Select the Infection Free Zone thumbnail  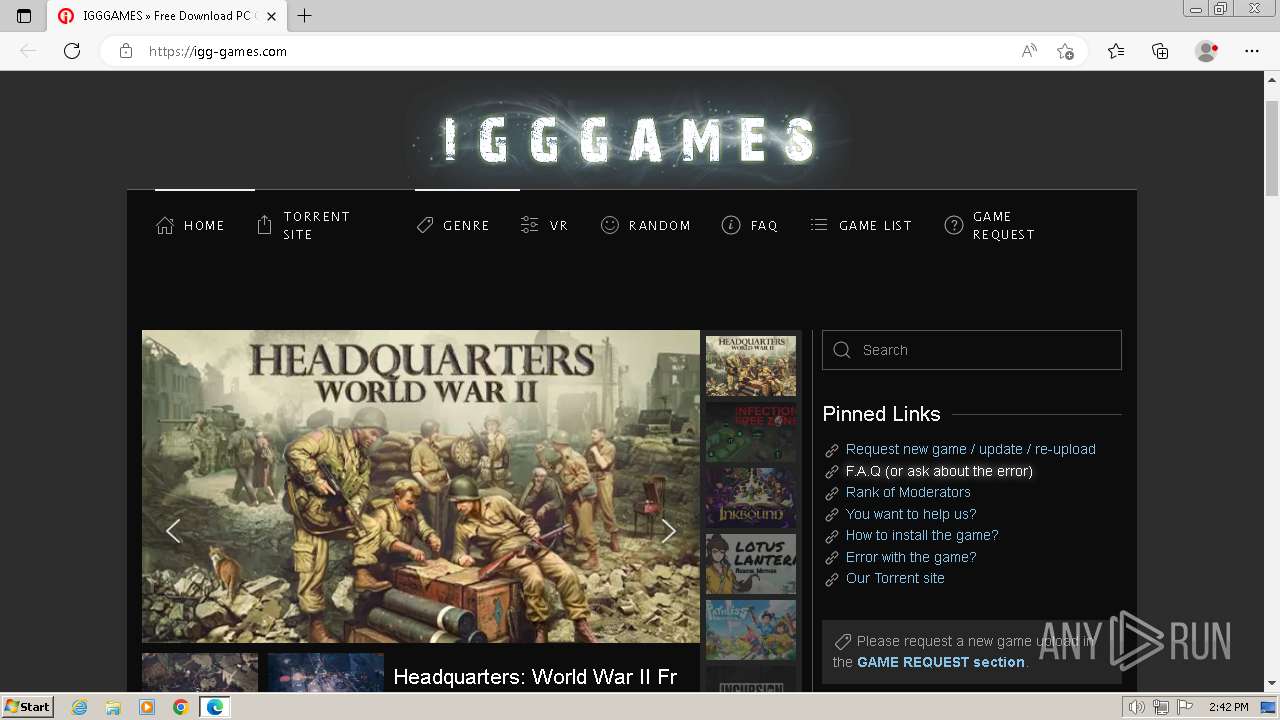pyautogui.click(x=751, y=432)
